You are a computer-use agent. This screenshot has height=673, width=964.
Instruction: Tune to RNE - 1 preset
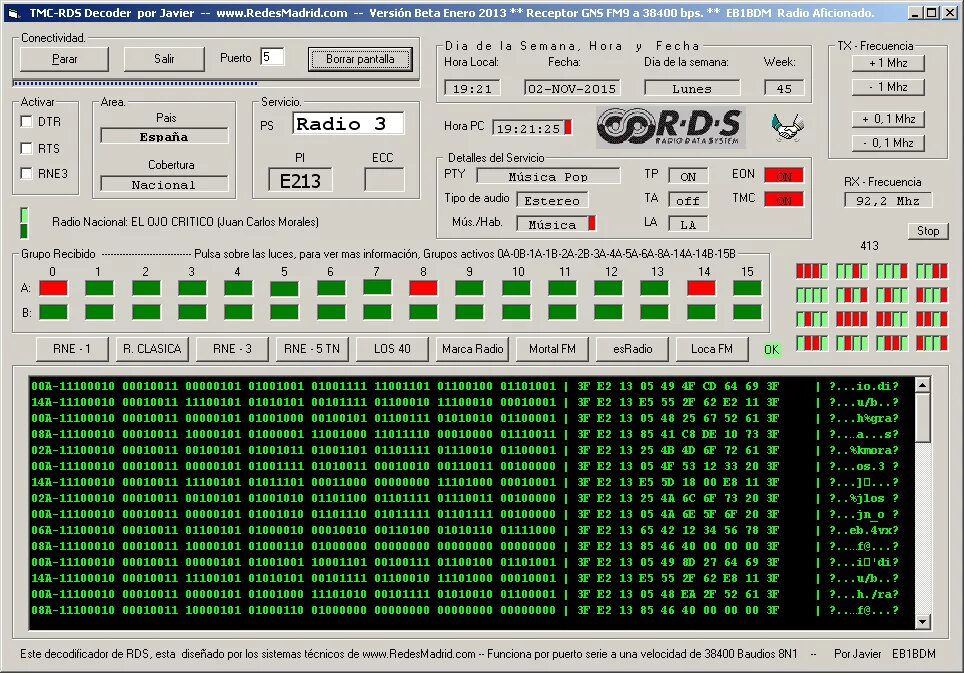tap(72, 348)
